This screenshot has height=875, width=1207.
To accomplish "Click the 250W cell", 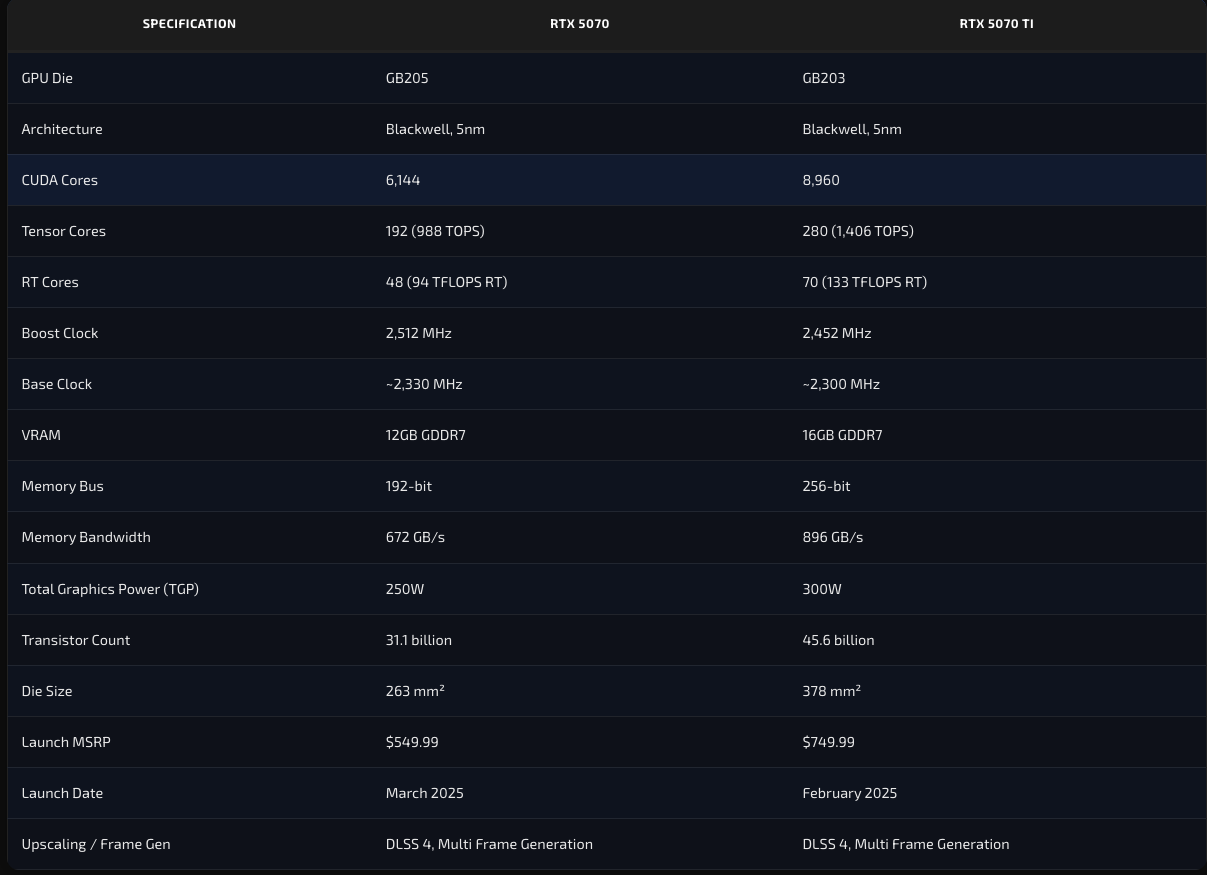I will (405, 589).
